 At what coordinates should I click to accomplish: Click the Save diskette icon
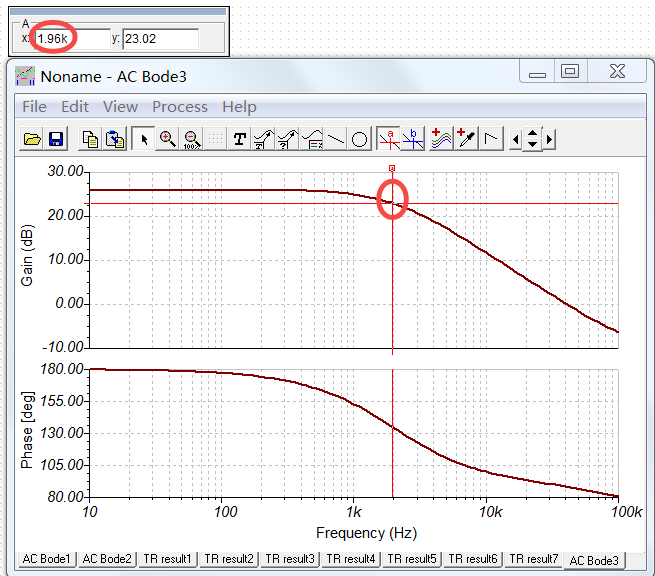point(56,139)
